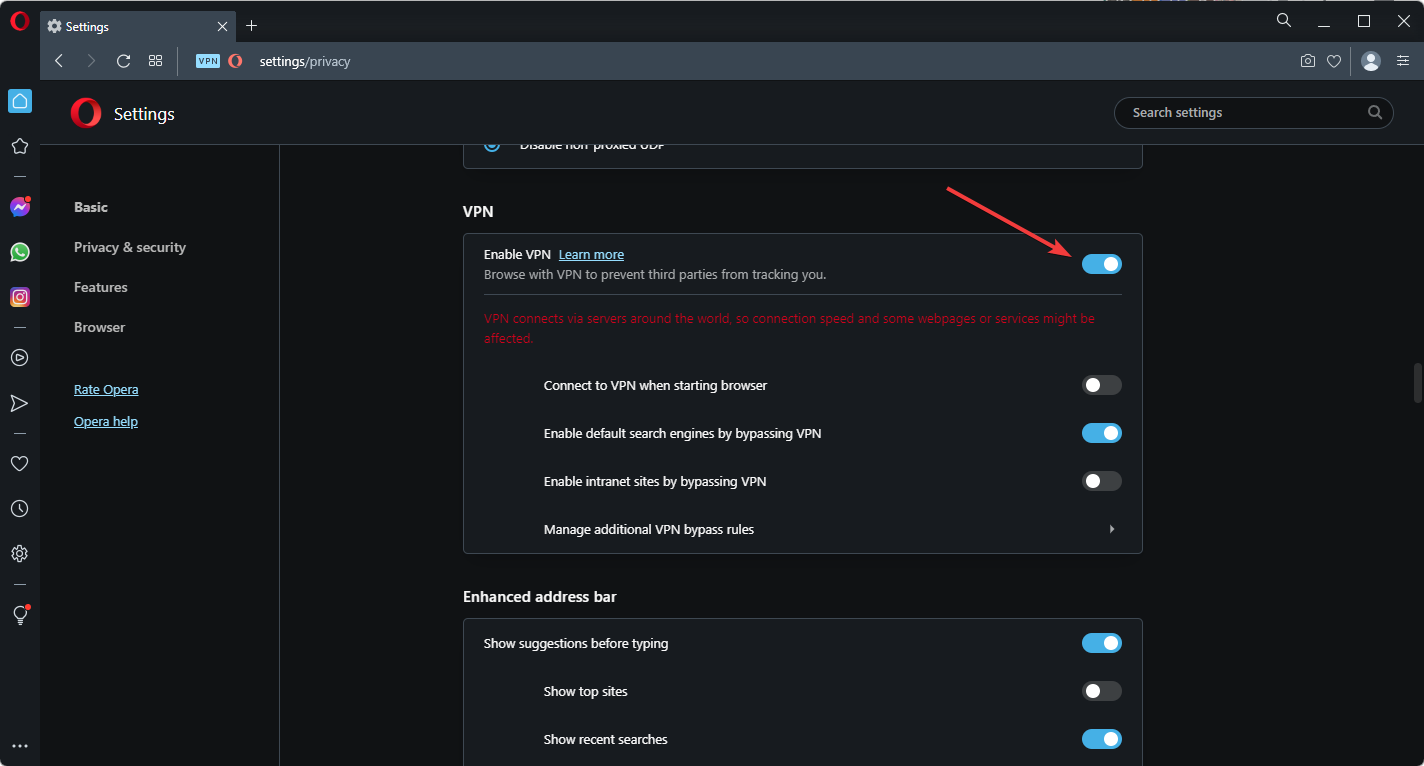This screenshot has height=766, width=1424.
Task: Open Settings gear icon in sidebar
Action: 19,553
